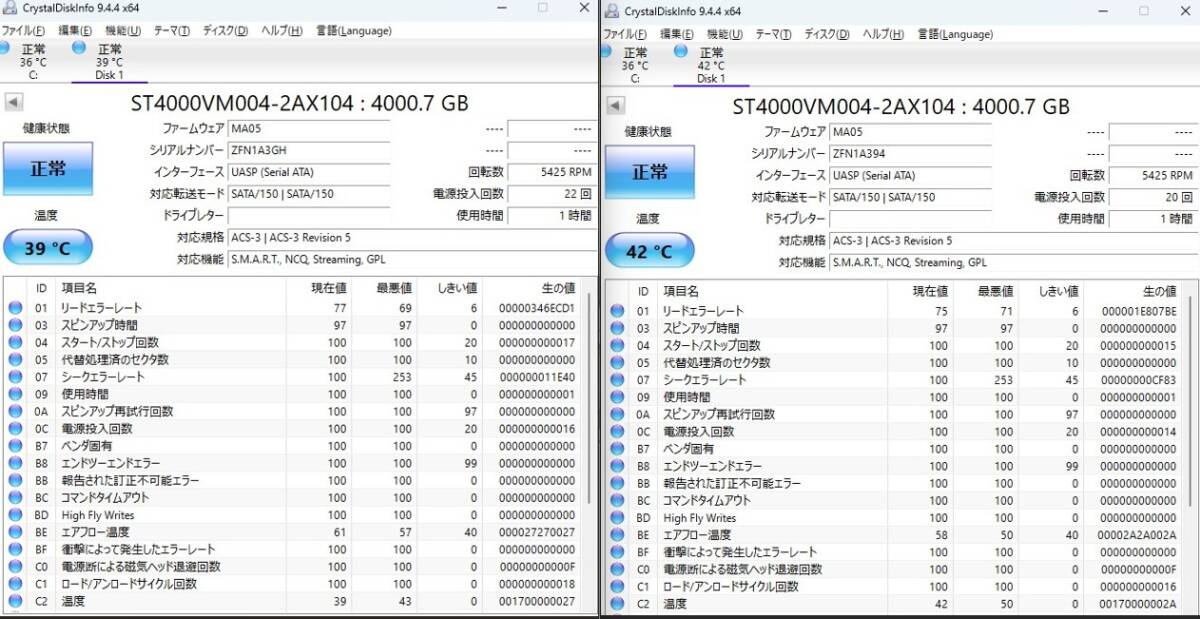The width and height of the screenshot is (1200, 619).
Task: Open the ファイル menu
Action: [22, 31]
